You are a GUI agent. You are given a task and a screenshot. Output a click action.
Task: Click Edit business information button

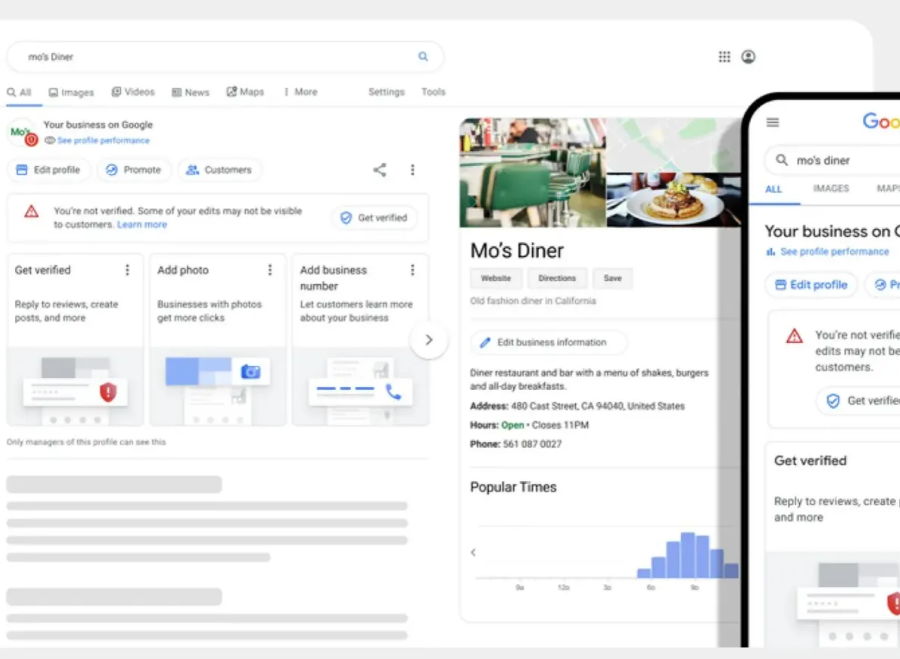(549, 342)
